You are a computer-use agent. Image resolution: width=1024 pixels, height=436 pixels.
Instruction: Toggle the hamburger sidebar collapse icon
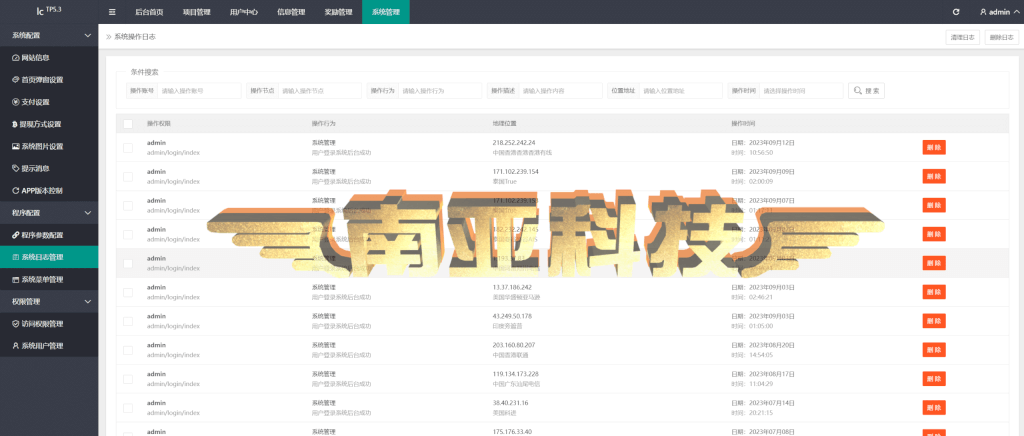pos(112,12)
